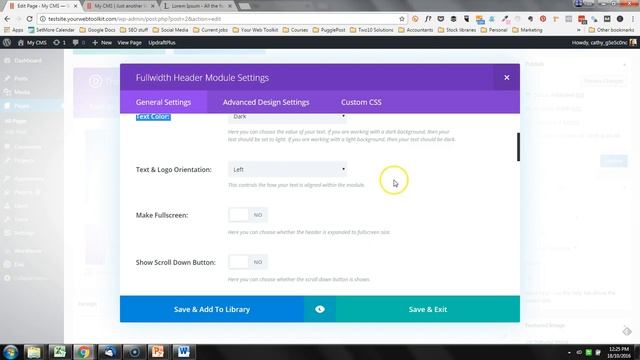Screen dimensions: 640x360
Task: Click the WhatFont f? extension icon
Action: [428, 19]
